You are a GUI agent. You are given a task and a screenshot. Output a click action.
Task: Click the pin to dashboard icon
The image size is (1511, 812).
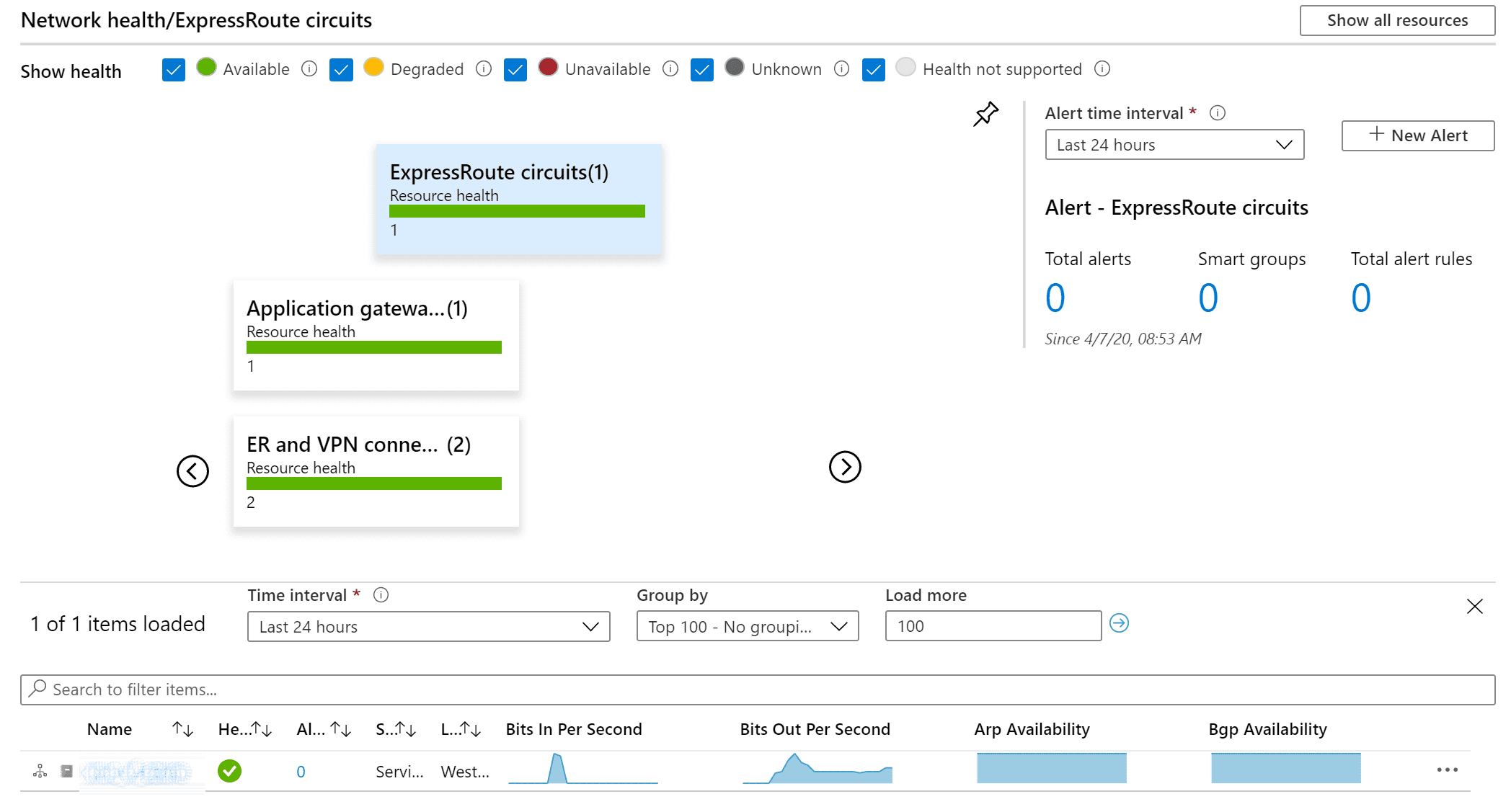coord(985,114)
